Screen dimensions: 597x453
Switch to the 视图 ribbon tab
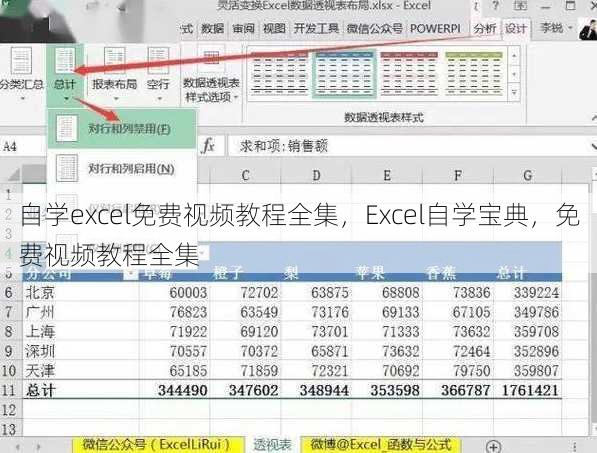(x=274, y=29)
